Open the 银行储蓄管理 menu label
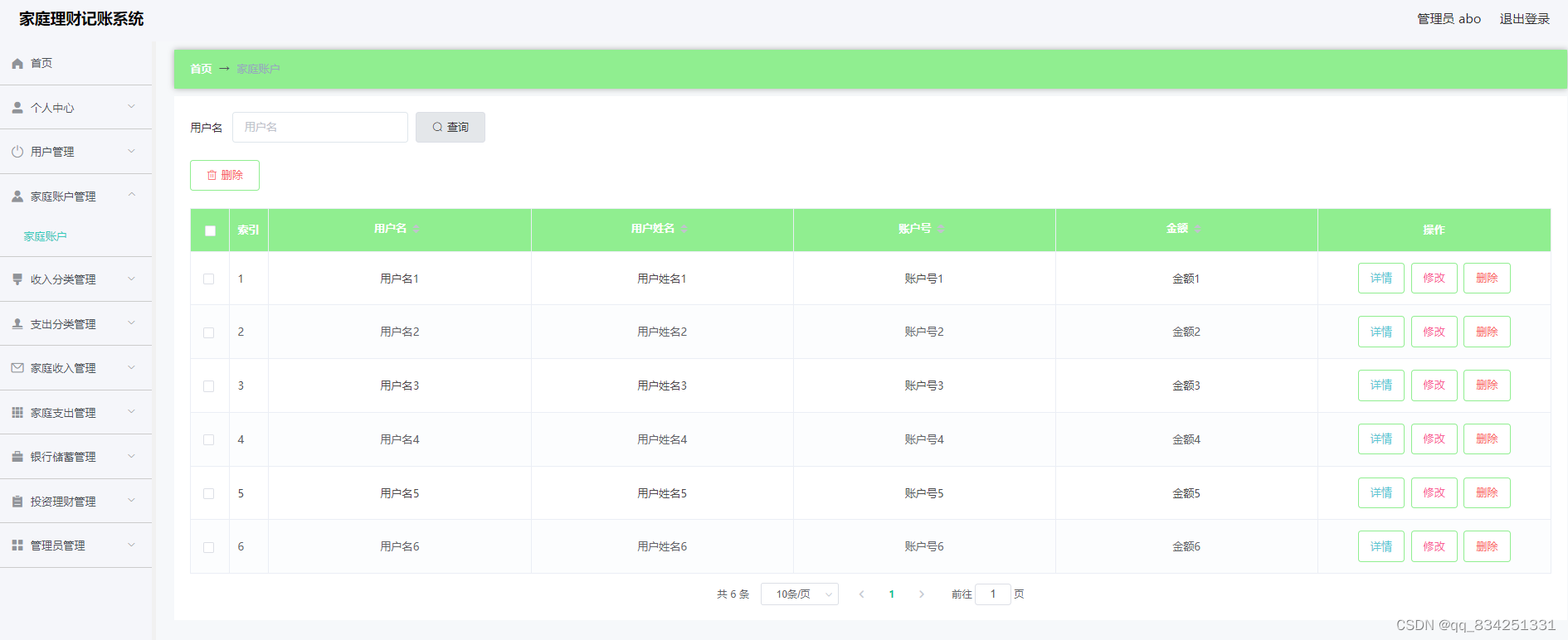 click(x=63, y=457)
